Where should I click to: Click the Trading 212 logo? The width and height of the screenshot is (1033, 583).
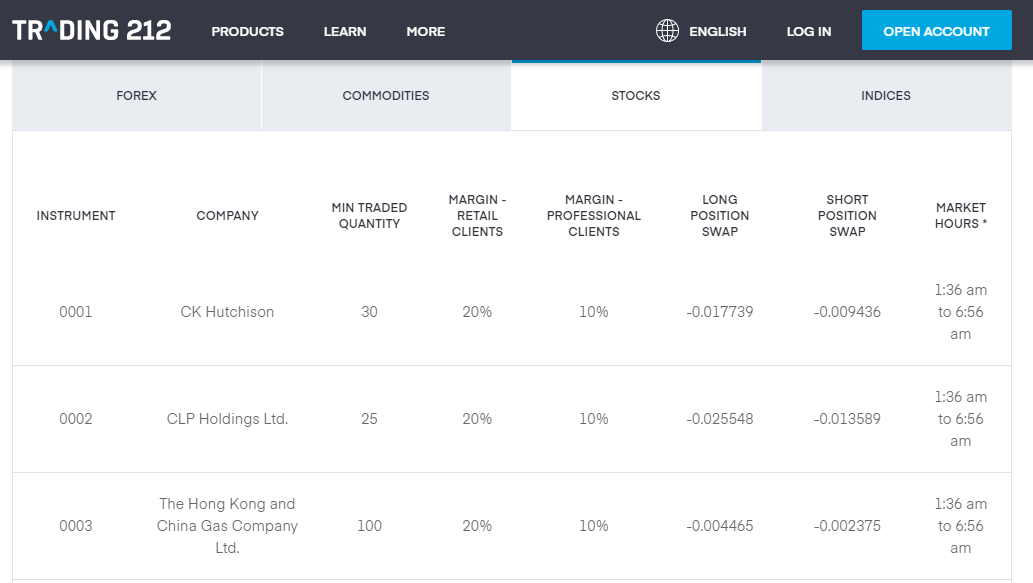[x=92, y=31]
